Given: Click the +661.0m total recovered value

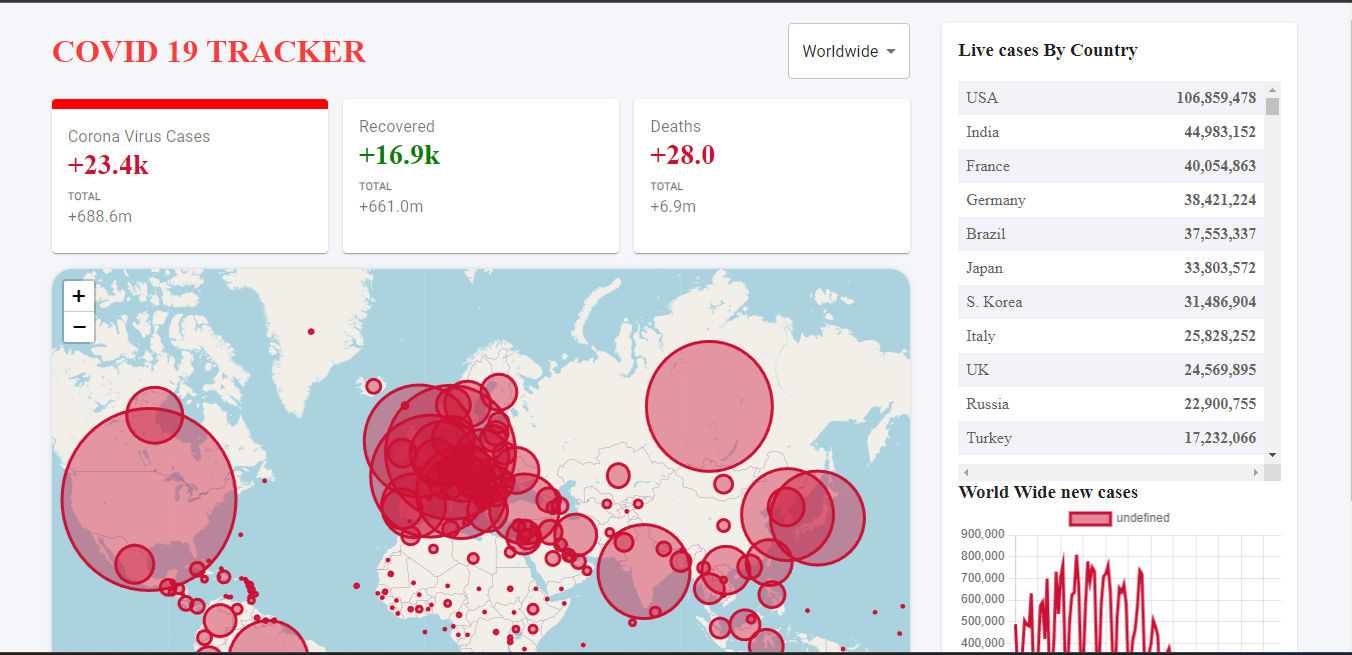Looking at the screenshot, I should pyautogui.click(x=391, y=206).
